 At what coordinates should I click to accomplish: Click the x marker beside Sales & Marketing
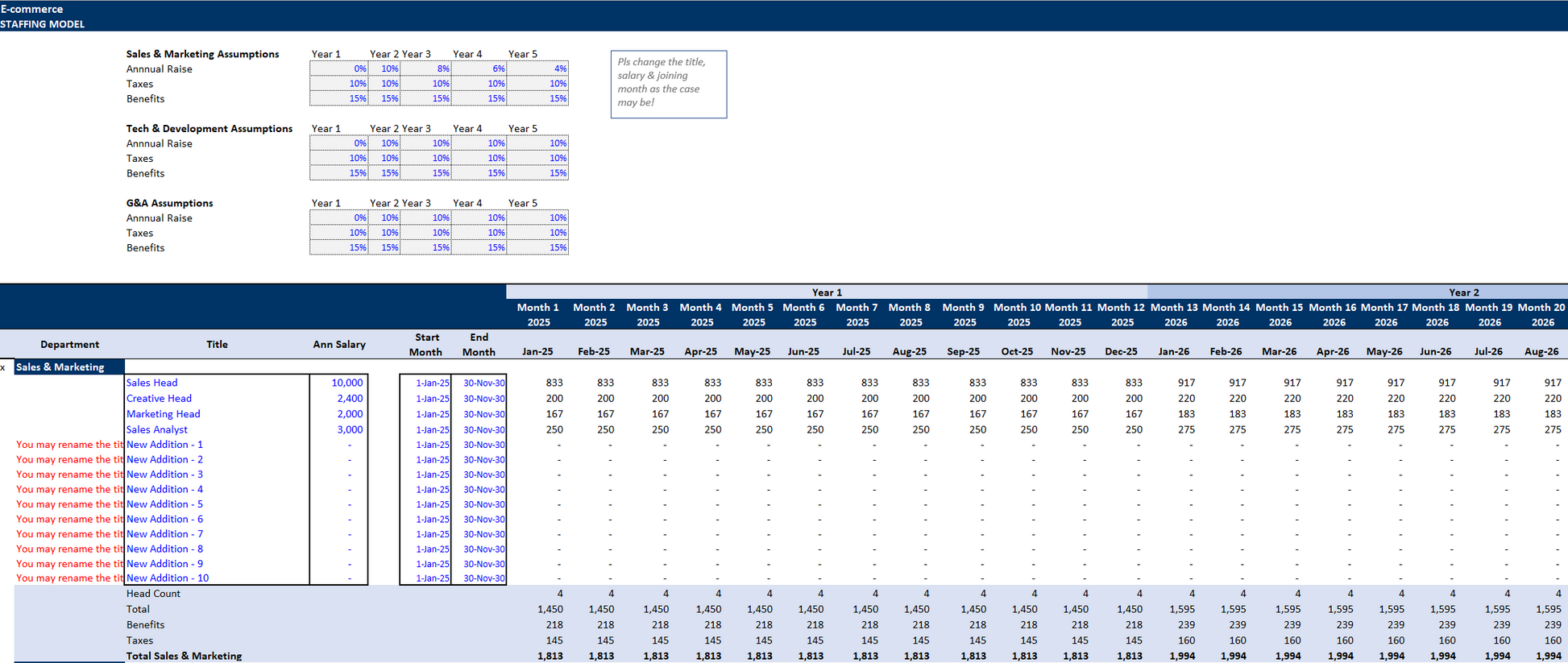tap(3, 368)
